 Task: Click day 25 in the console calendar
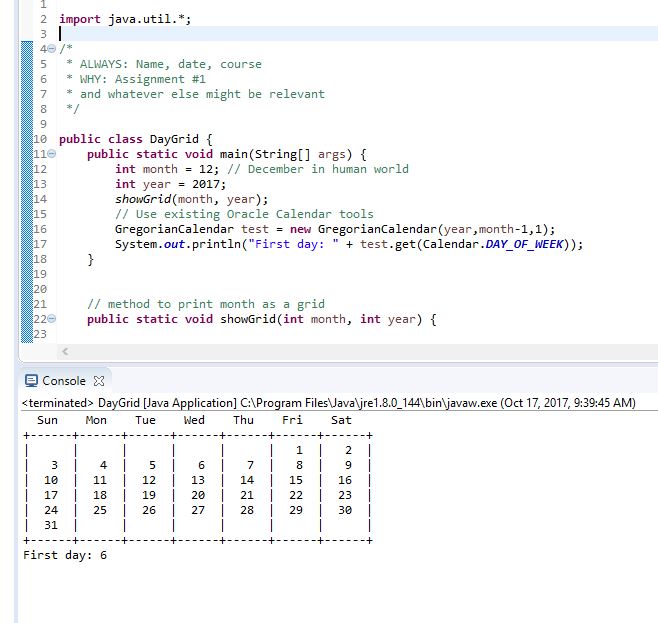(100, 510)
